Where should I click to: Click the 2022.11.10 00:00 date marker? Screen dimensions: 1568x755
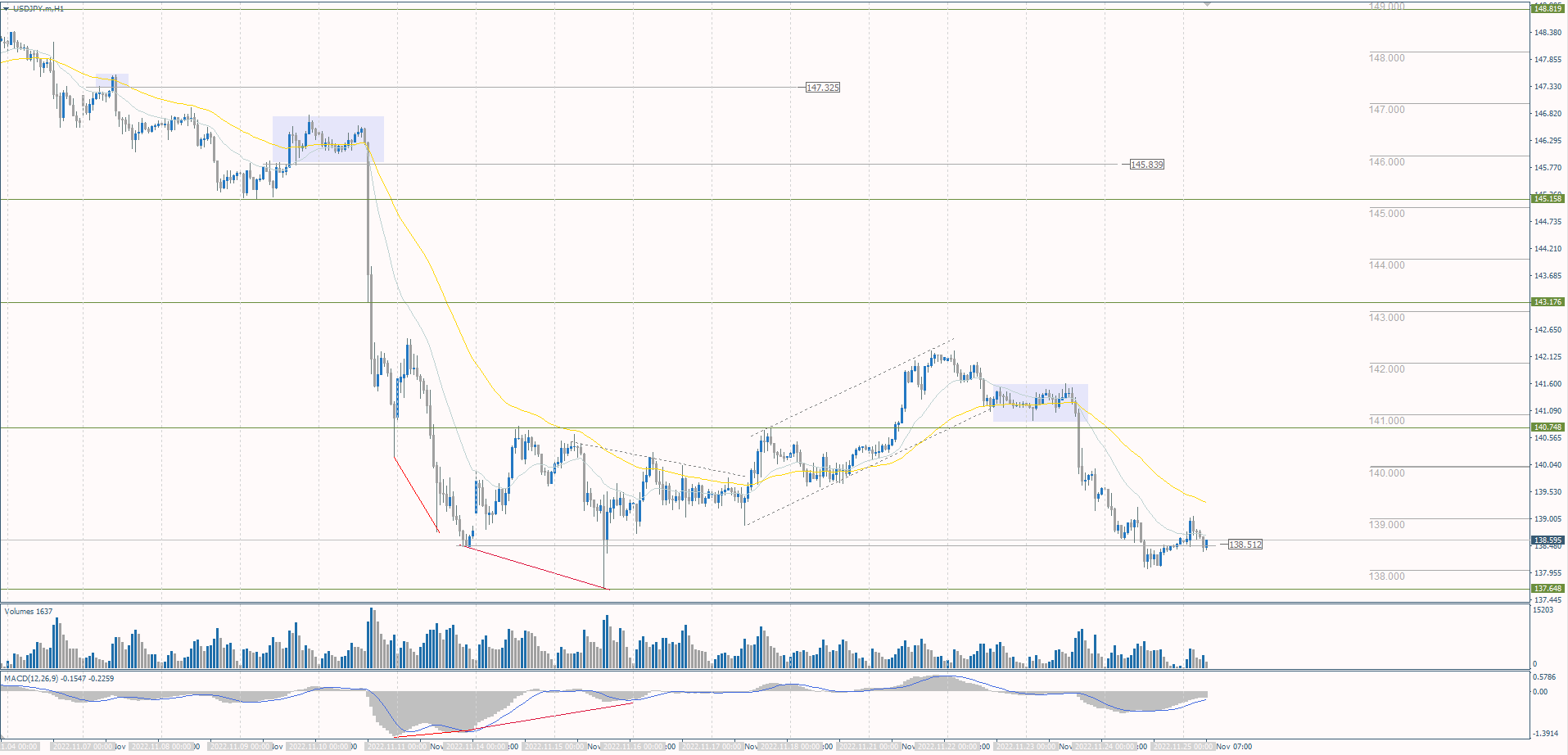coord(319,747)
